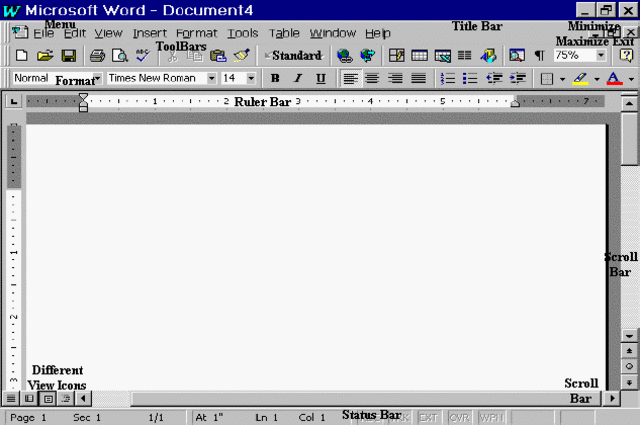Set alignment to Center
Image resolution: width=640 pixels, height=425 pixels.
tap(372, 78)
